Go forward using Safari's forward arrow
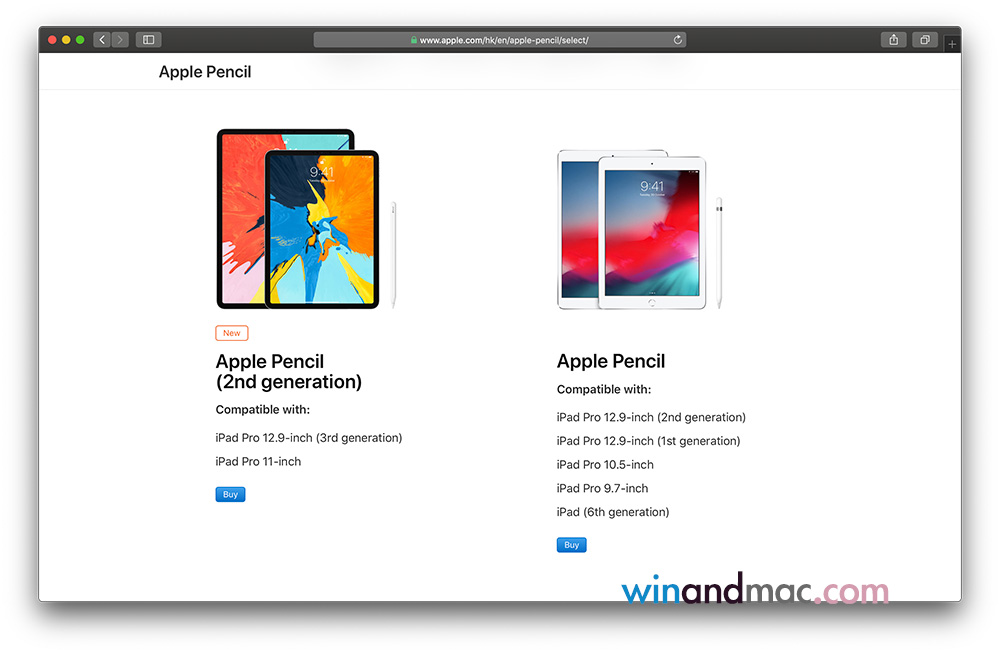Screen dimensions: 1000x653 click(x=120, y=40)
